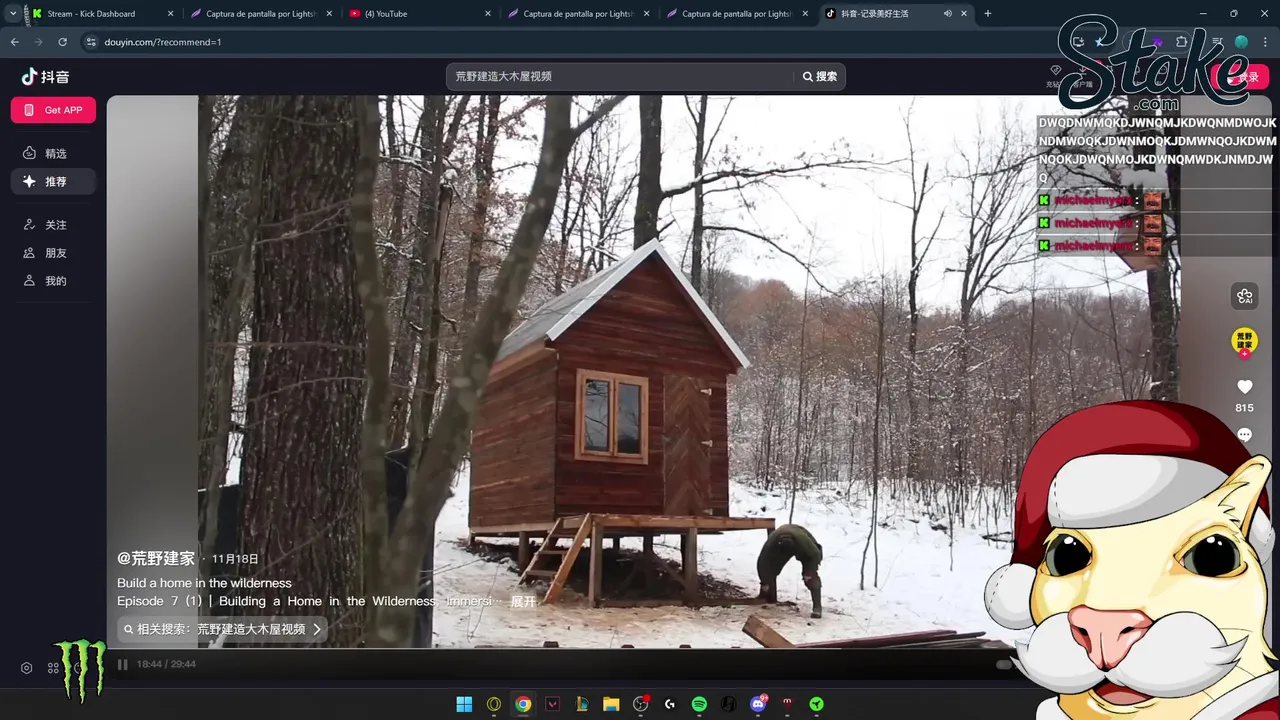This screenshot has width=1280, height=720.
Task: Open the Chrome extensions puzzle icon
Action: coord(1182,42)
